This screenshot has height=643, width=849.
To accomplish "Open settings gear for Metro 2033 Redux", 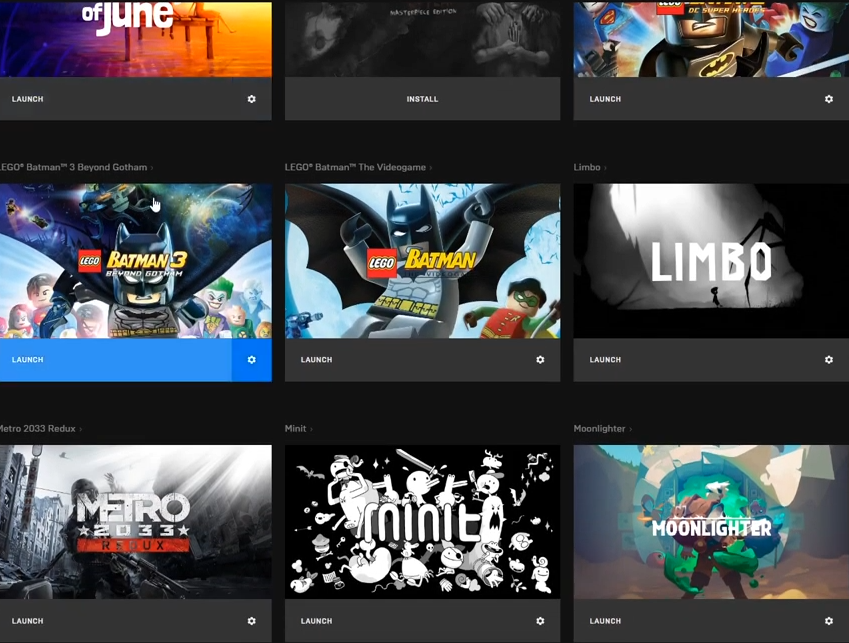I will click(251, 621).
